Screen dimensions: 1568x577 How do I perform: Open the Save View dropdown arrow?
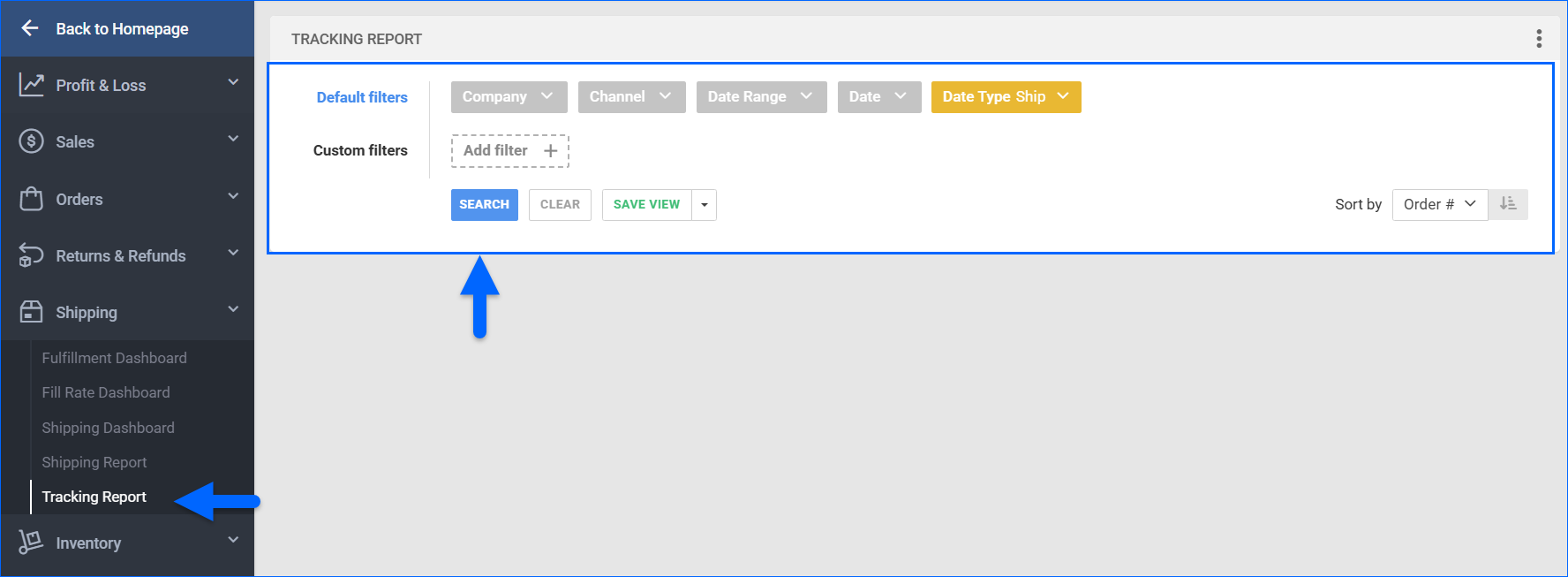pos(704,205)
